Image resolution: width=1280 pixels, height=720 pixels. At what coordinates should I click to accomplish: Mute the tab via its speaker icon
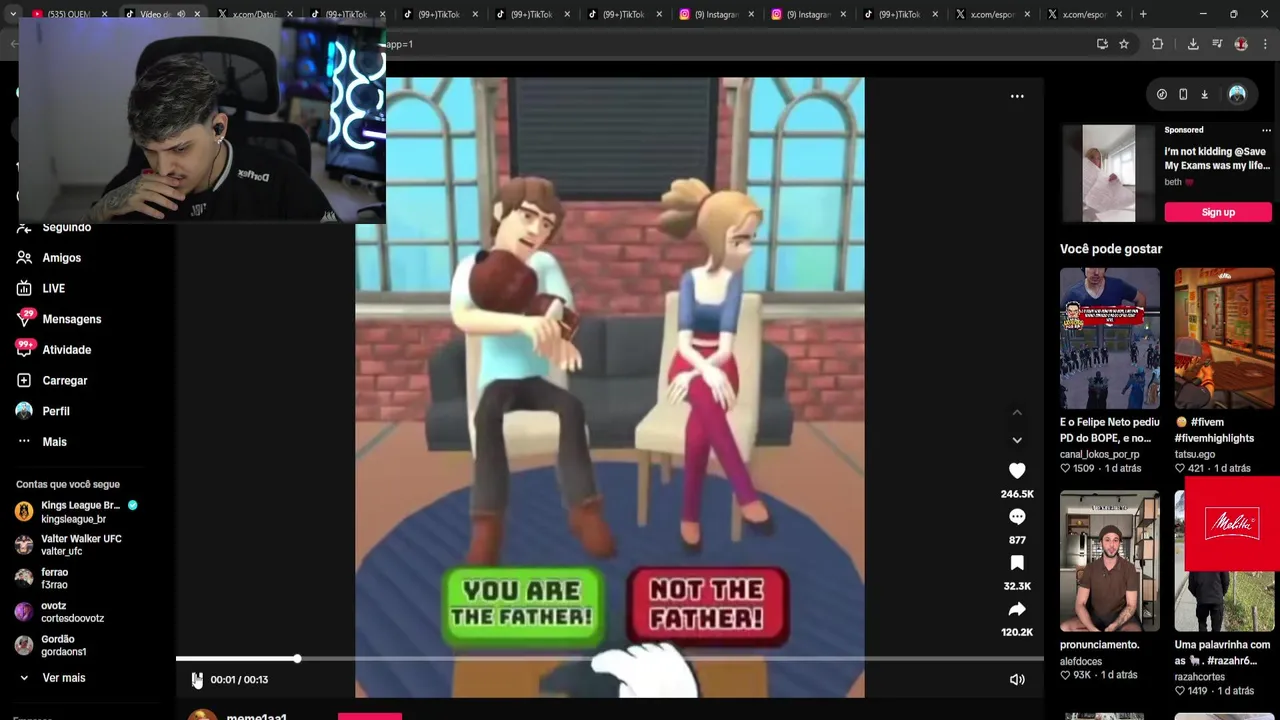point(181,14)
